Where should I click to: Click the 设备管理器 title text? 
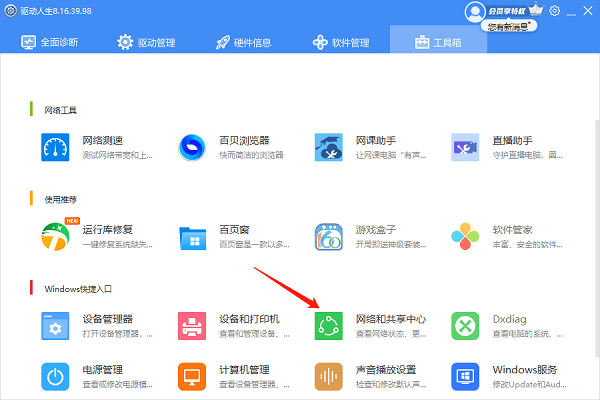point(108,319)
